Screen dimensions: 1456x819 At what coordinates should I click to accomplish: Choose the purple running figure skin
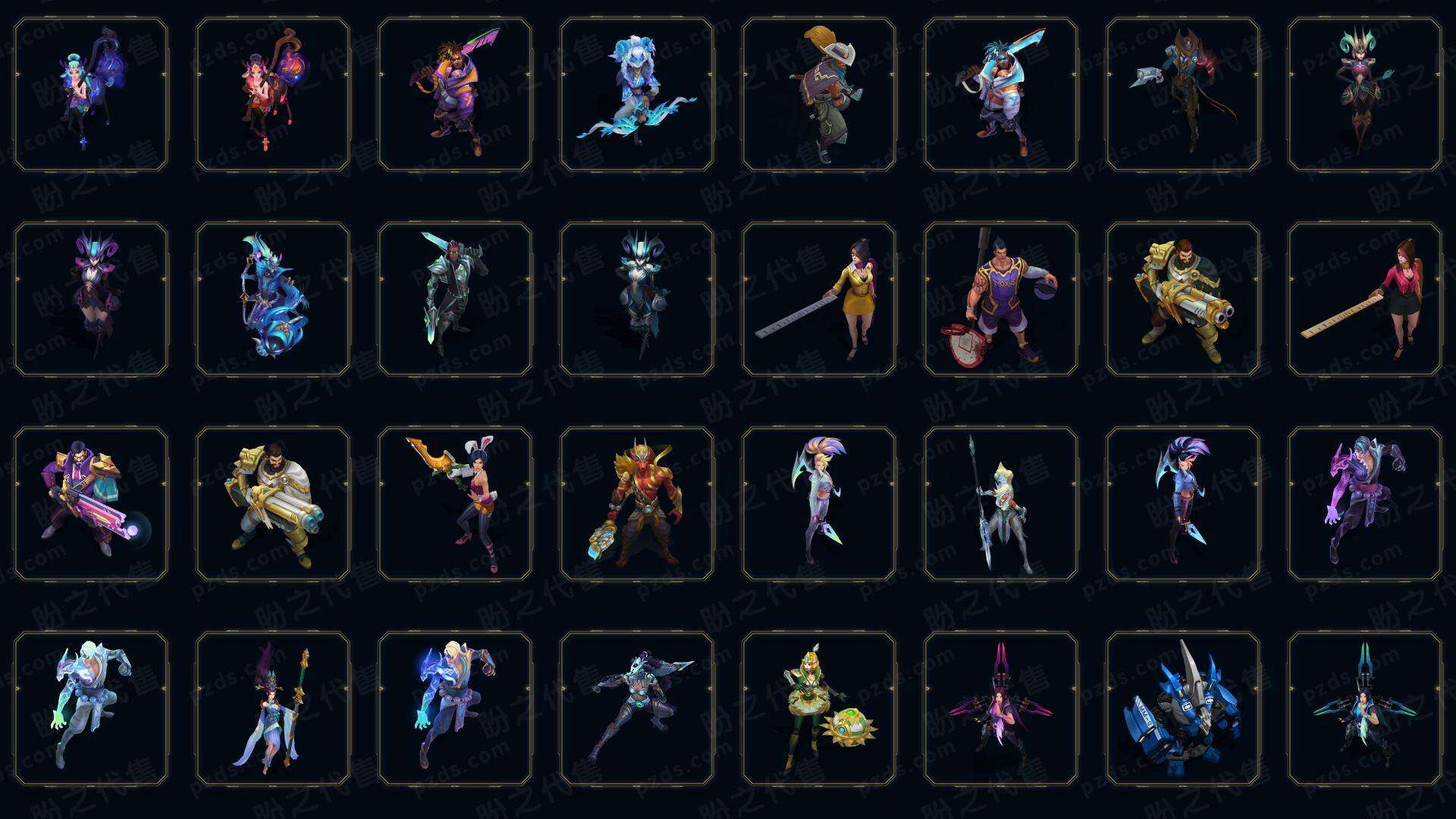click(x=1365, y=504)
